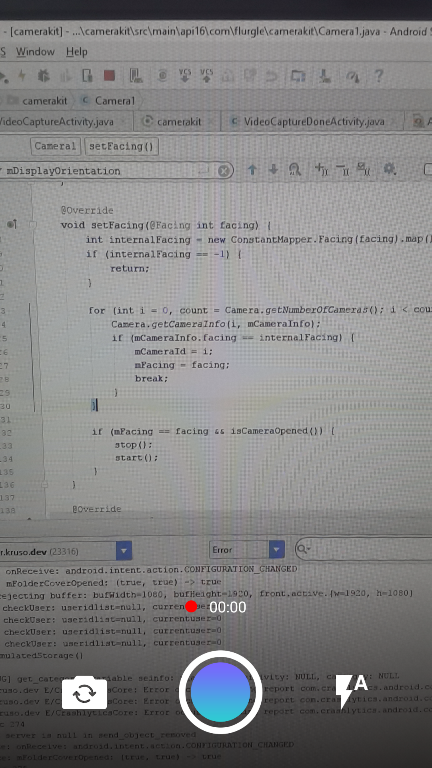Click the SDK manager download icon

(325, 76)
